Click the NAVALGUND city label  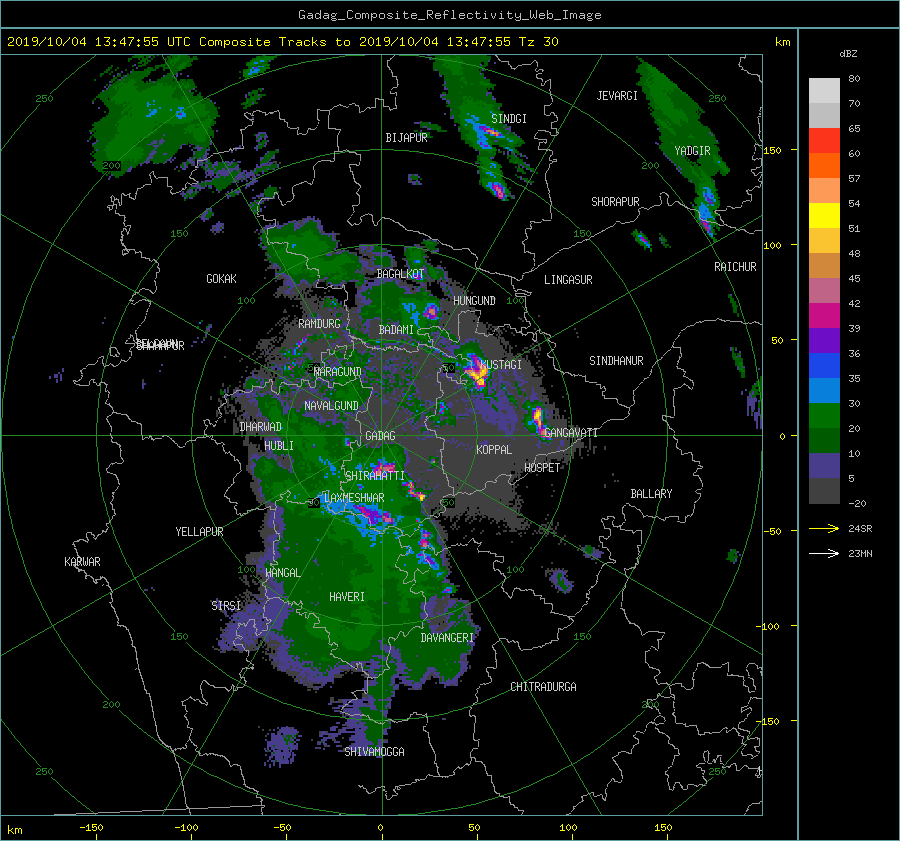click(331, 406)
